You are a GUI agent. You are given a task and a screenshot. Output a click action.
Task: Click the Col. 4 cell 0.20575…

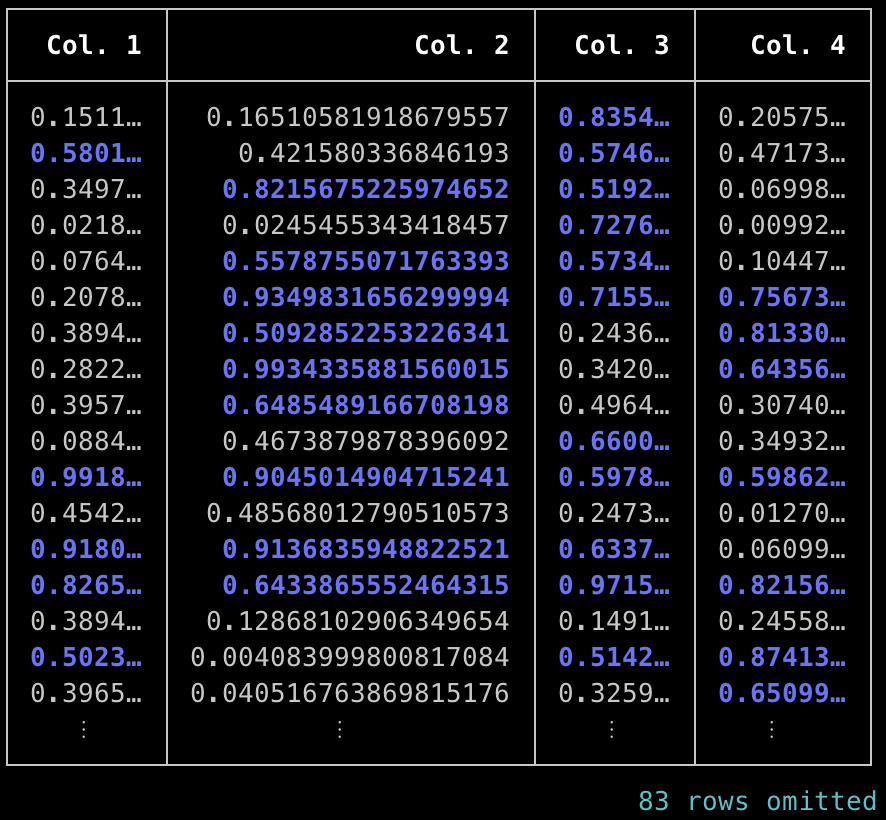click(x=782, y=118)
